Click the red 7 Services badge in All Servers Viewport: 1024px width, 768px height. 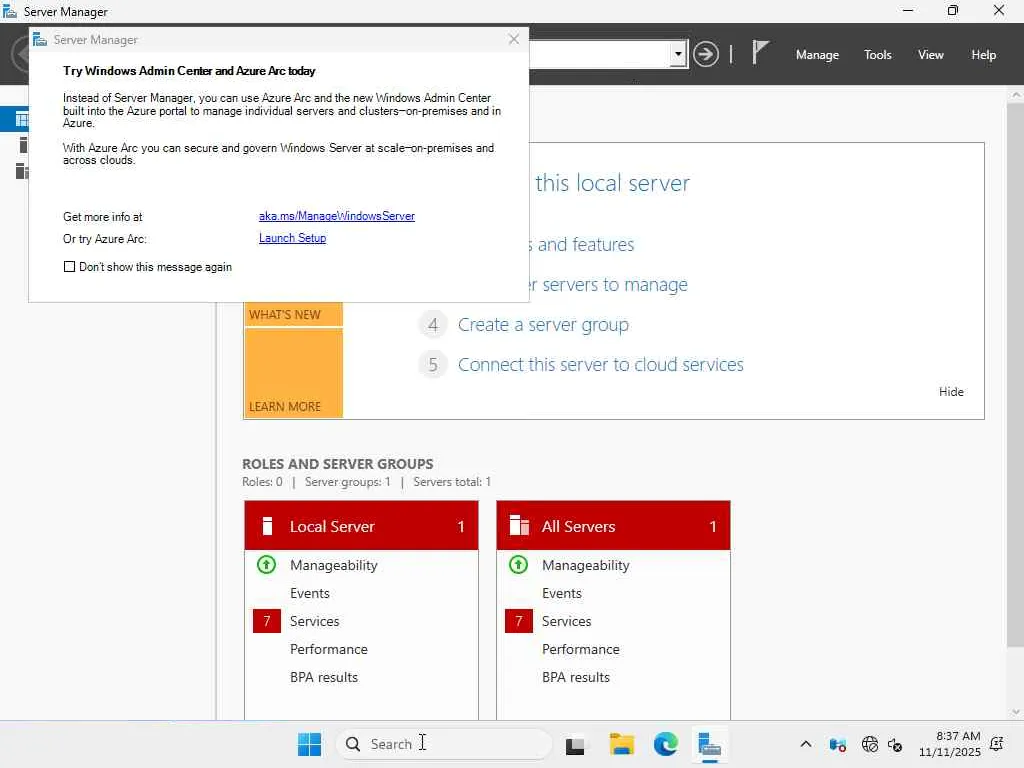(519, 621)
